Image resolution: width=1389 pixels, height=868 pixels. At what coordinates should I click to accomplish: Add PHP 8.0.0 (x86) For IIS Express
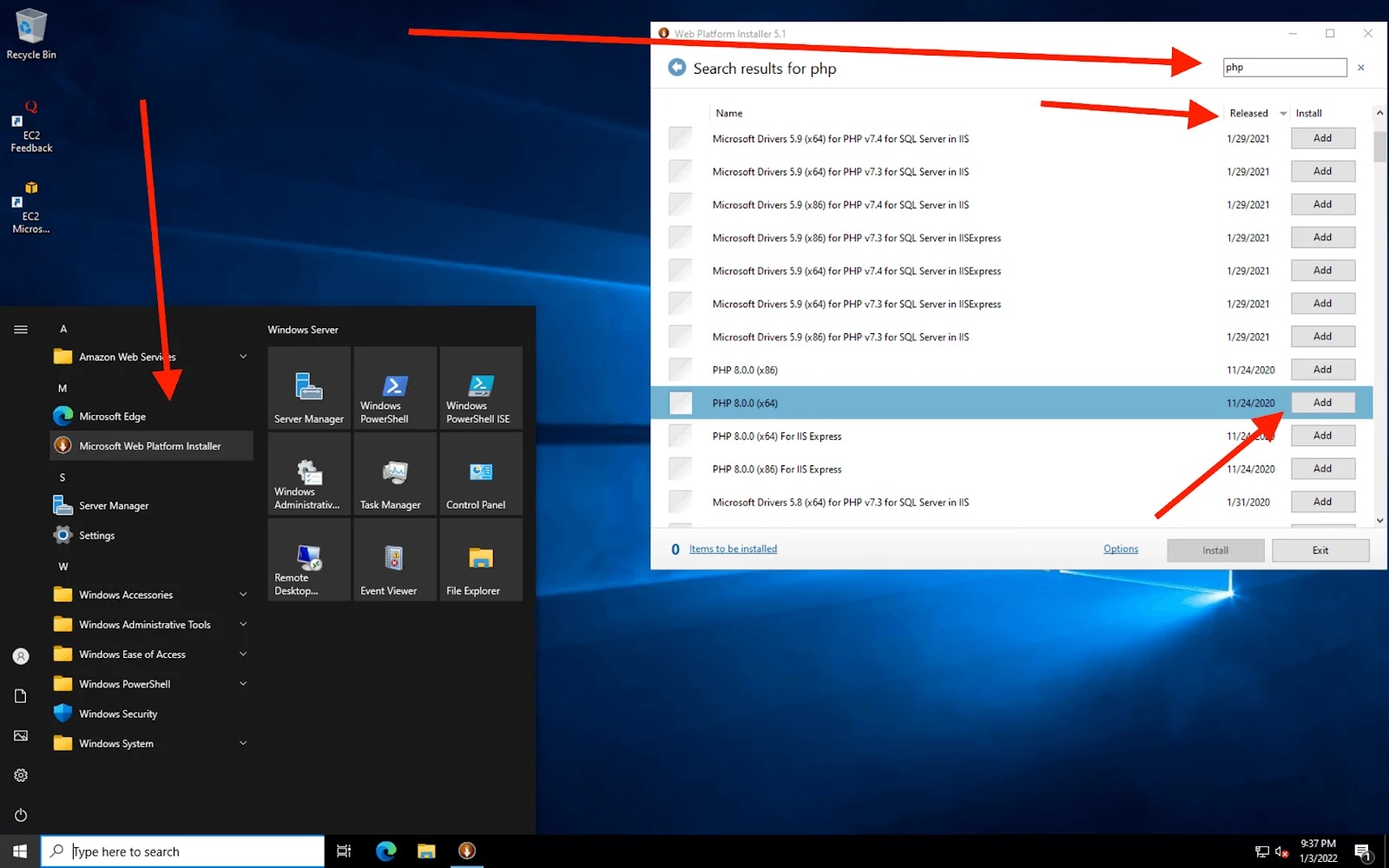[1323, 469]
